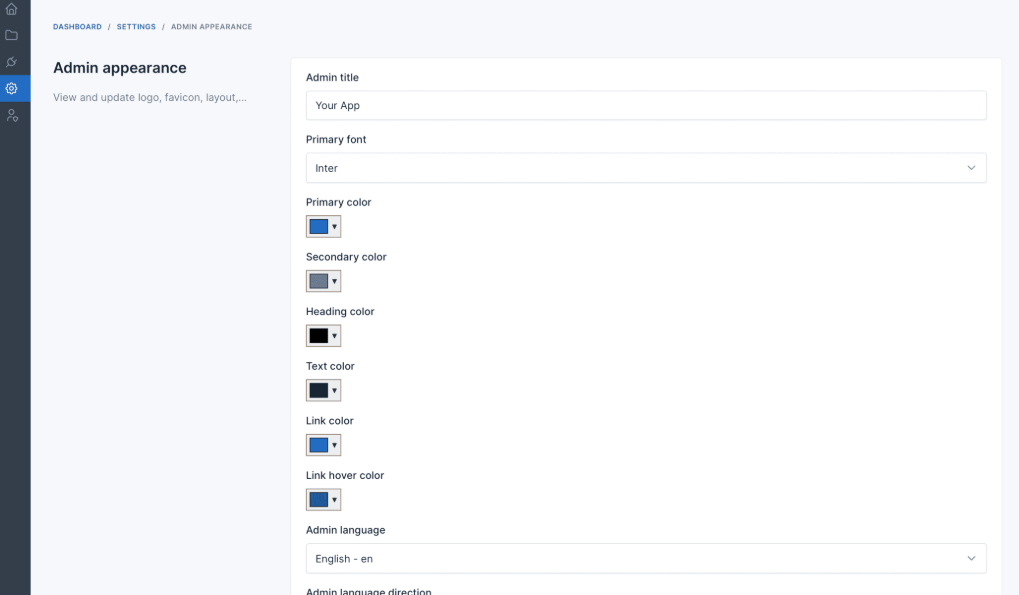Expand the Admin language dropdown
Image resolution: width=1019 pixels, height=595 pixels.
tap(646, 559)
